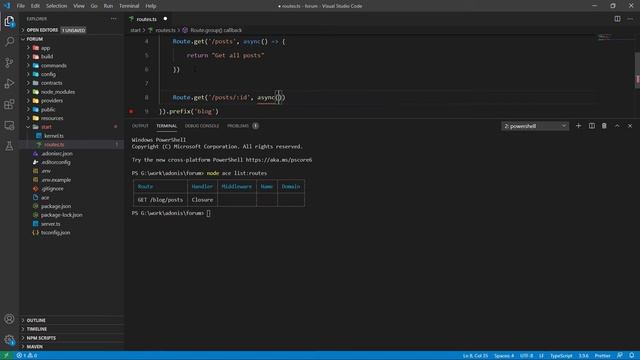Click the breakpoint dot on line 9
640x360 pixels.
(x=131, y=111)
